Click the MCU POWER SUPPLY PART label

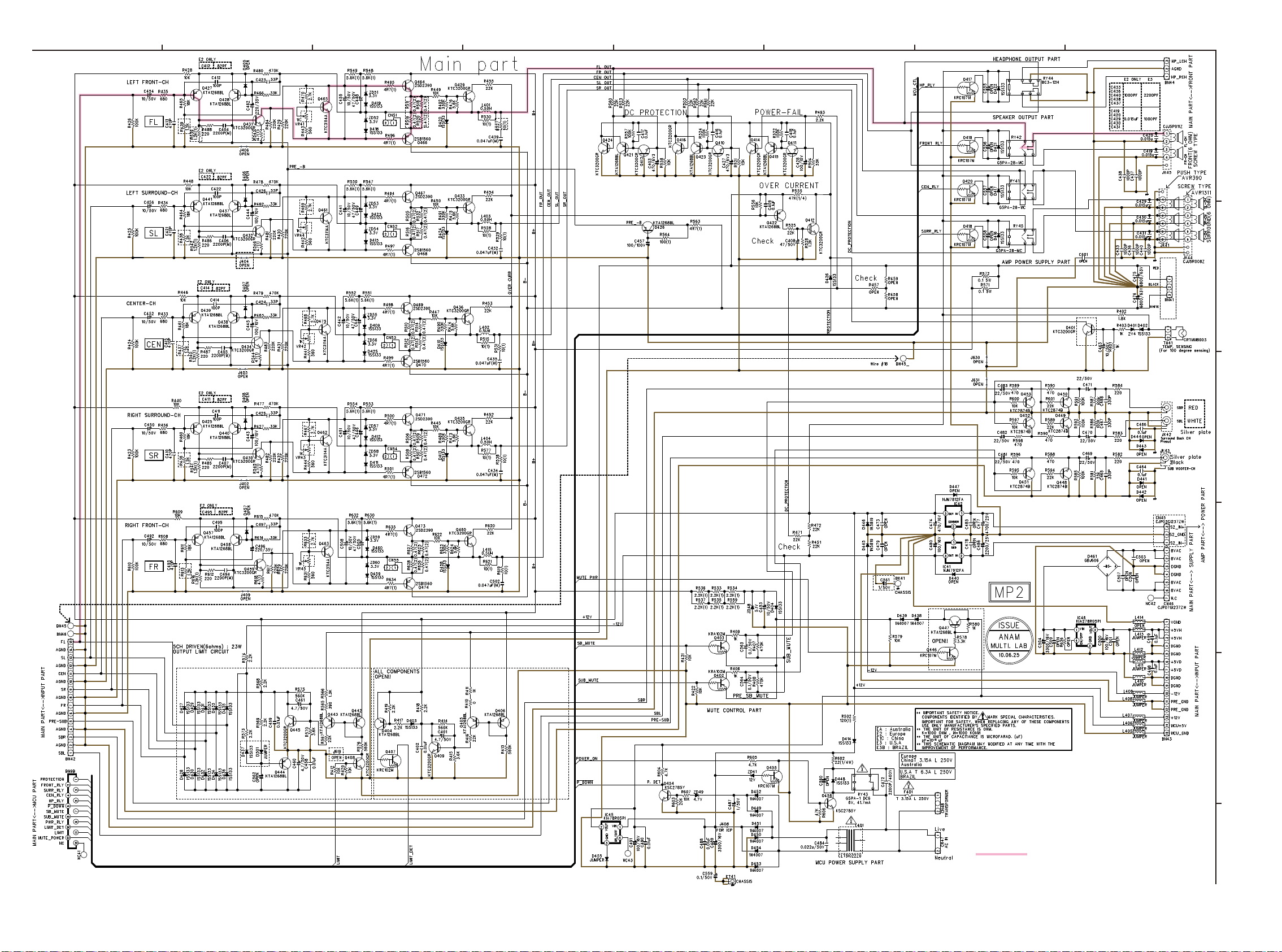849,863
